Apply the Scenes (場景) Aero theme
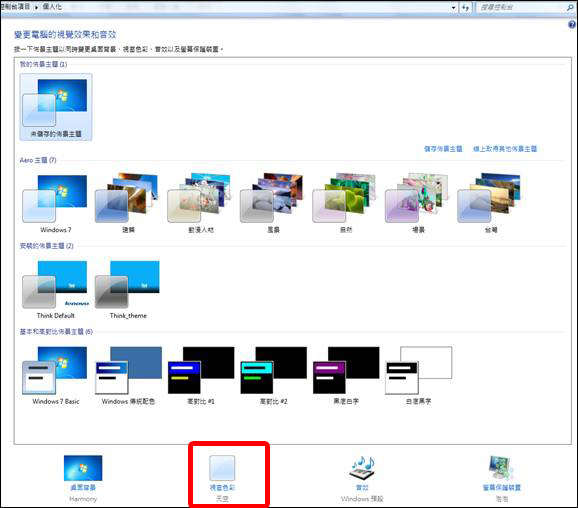The height and width of the screenshot is (508, 578). [x=418, y=203]
